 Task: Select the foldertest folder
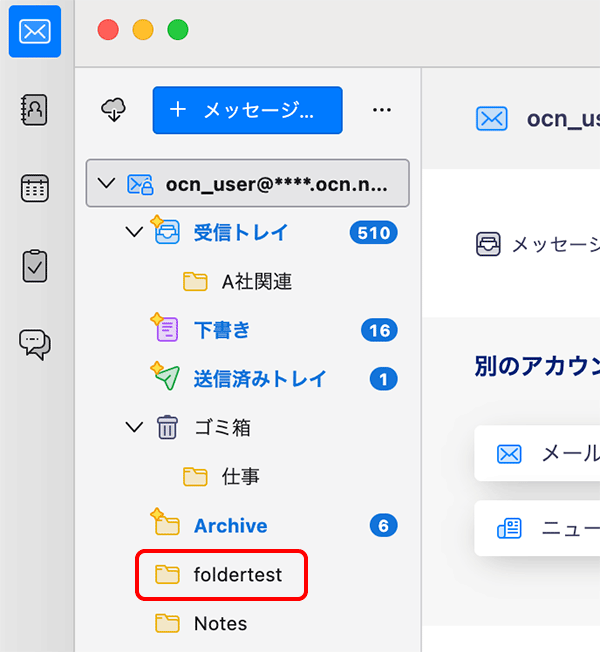pyautogui.click(x=237, y=575)
